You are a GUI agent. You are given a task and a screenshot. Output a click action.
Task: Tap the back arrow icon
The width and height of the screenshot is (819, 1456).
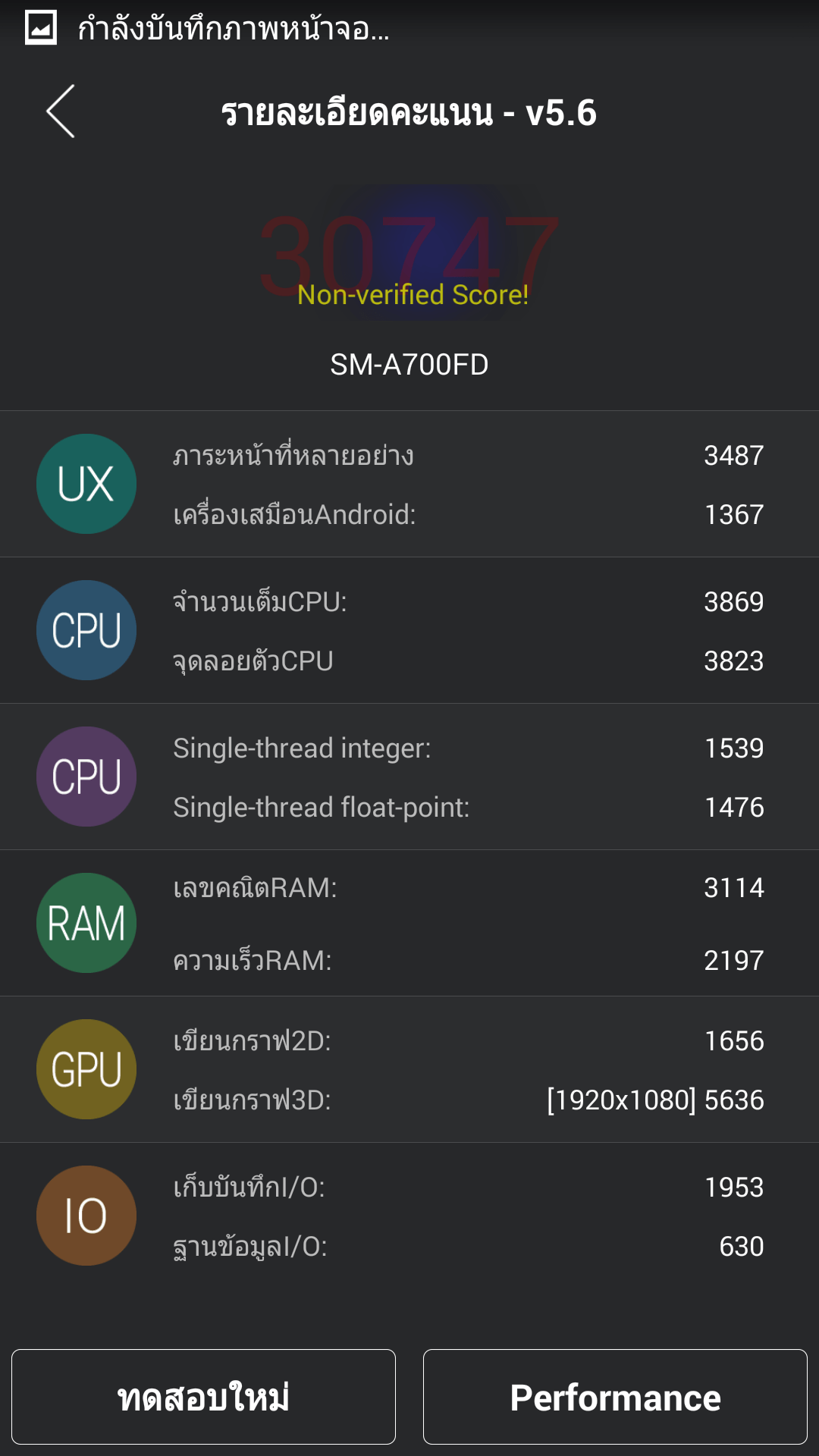[61, 111]
